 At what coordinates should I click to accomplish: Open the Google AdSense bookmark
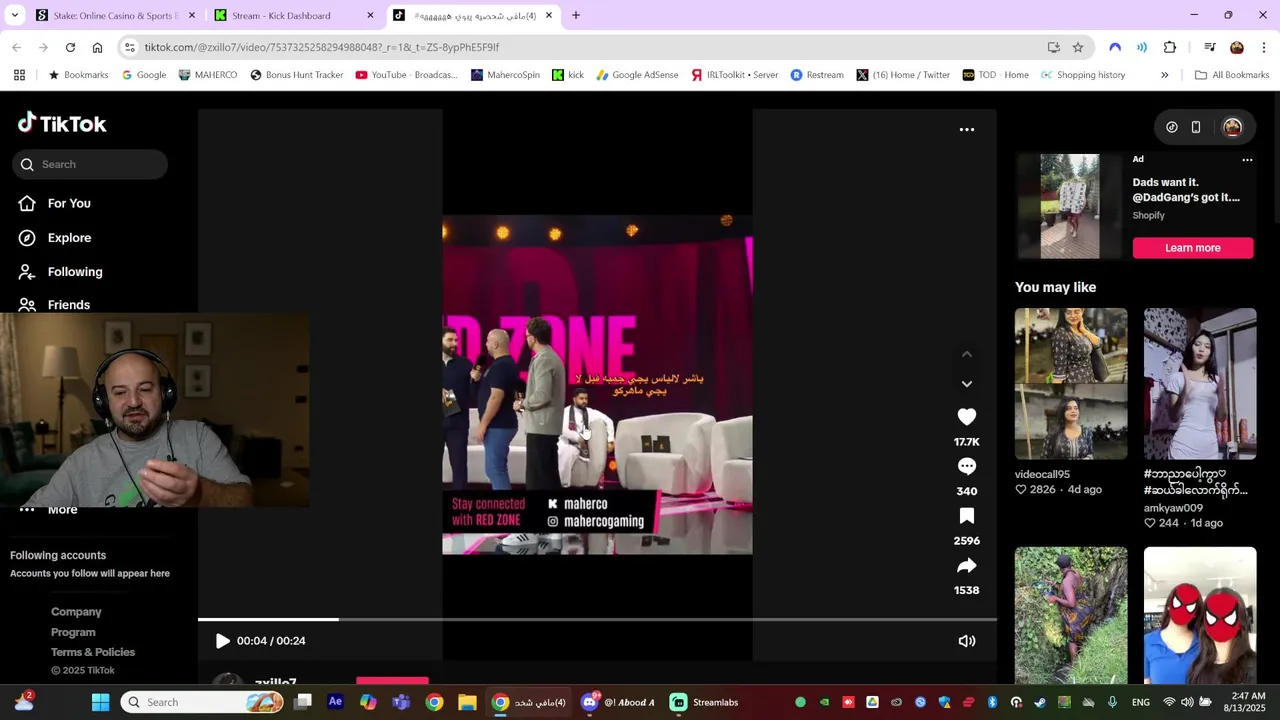click(636, 75)
